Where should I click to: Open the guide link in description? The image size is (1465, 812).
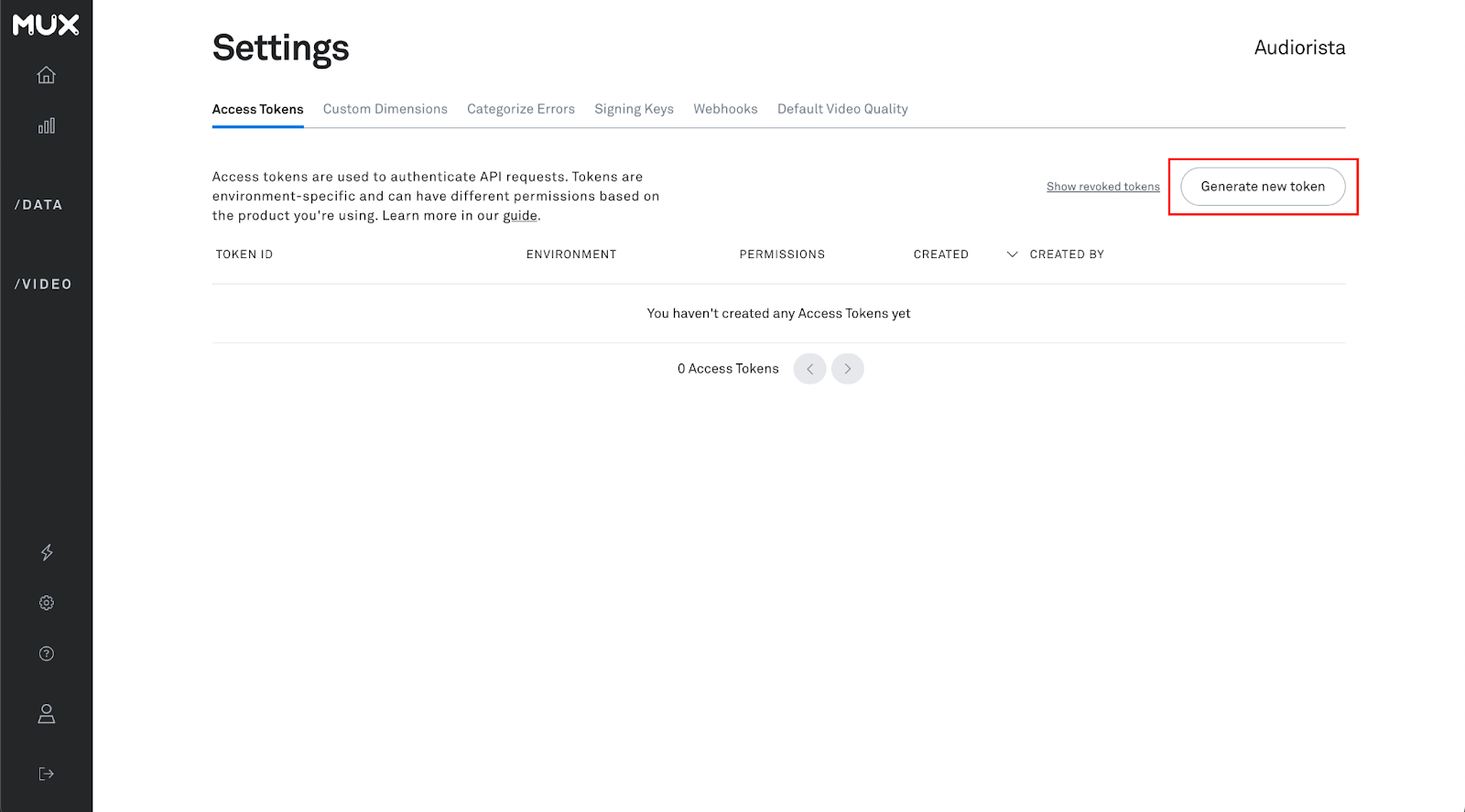click(519, 216)
